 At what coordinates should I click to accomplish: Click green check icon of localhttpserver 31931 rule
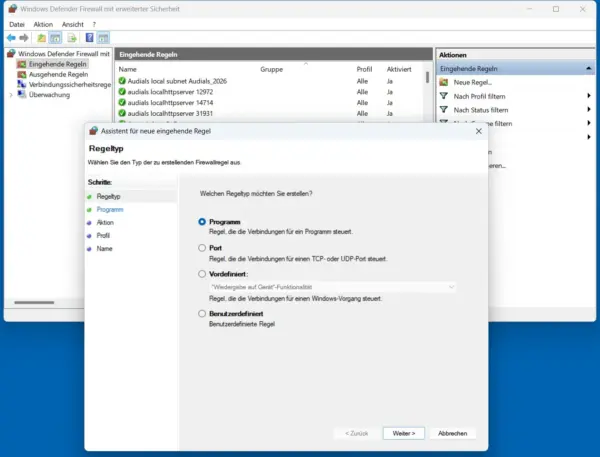(122, 113)
